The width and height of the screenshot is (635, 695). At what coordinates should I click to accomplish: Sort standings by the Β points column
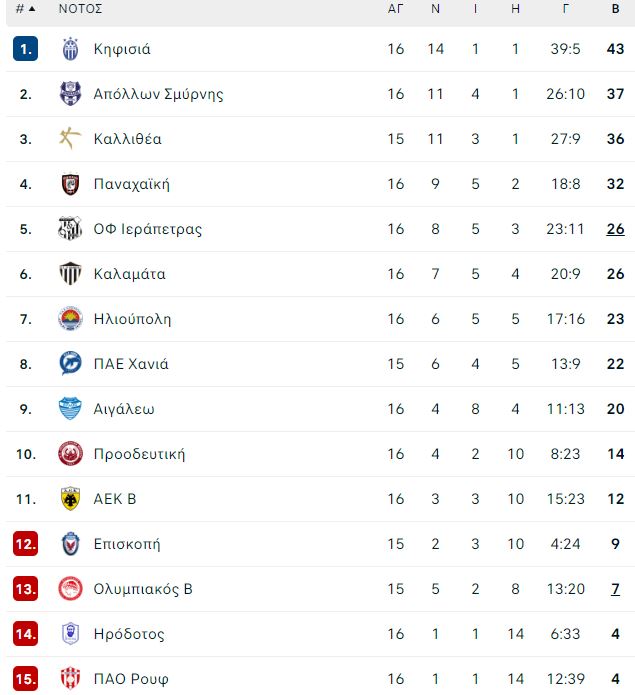(616, 9)
